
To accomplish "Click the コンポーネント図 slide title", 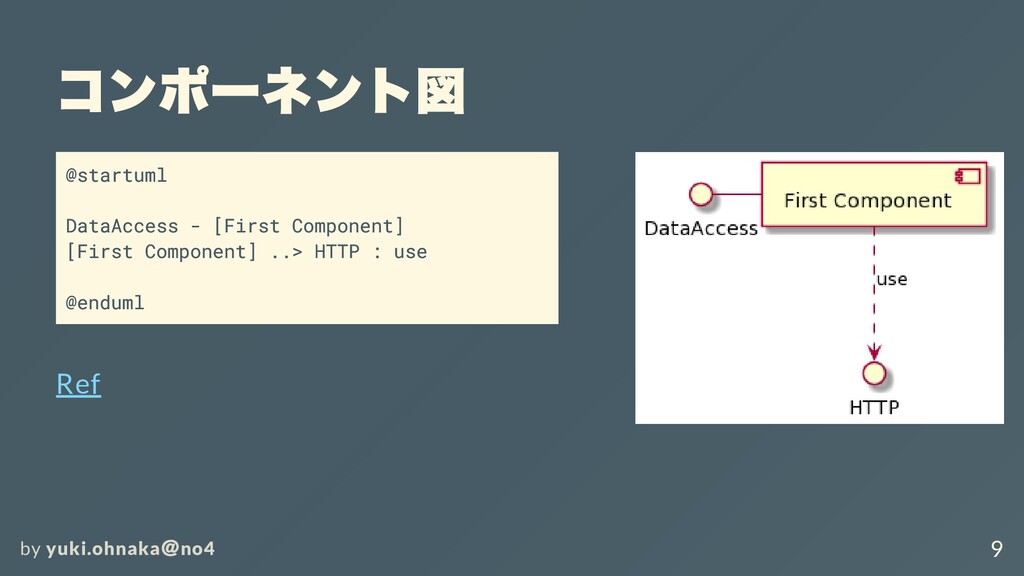I will (261, 92).
